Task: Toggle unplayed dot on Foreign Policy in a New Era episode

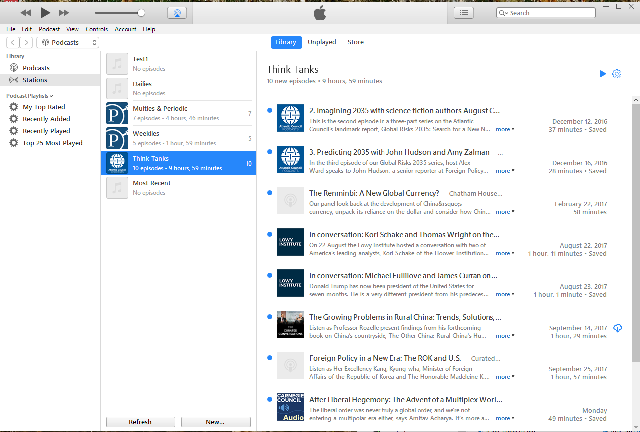Action: [269, 357]
